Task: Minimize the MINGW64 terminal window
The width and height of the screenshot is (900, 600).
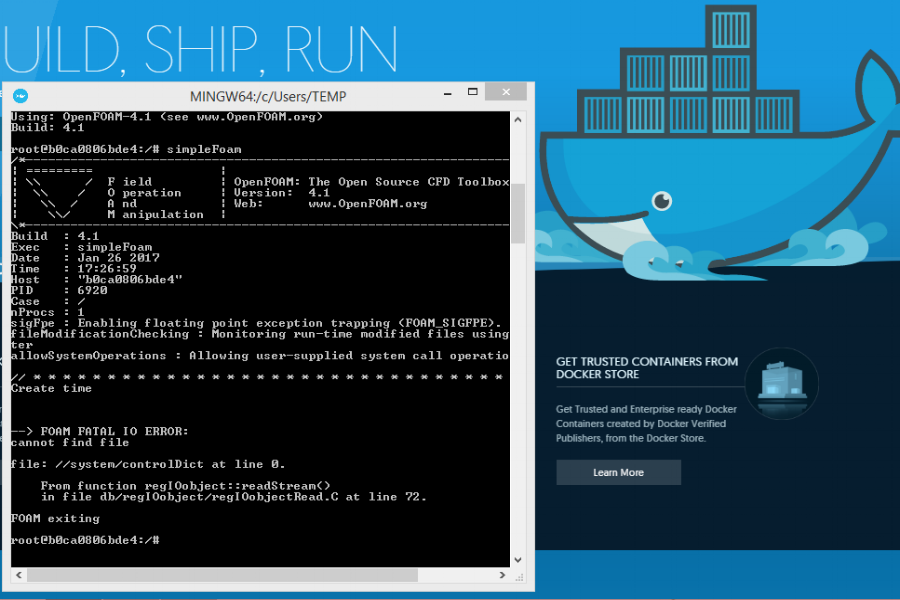Action: (447, 92)
